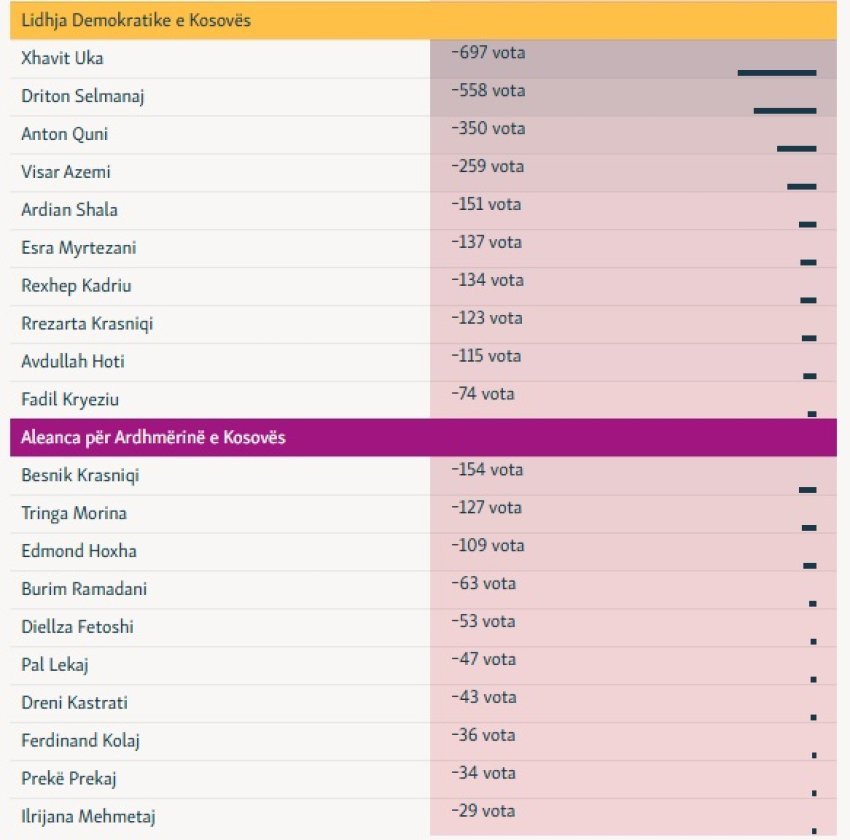Click the −109 vota cell
The height and width of the screenshot is (840, 850).
click(487, 547)
